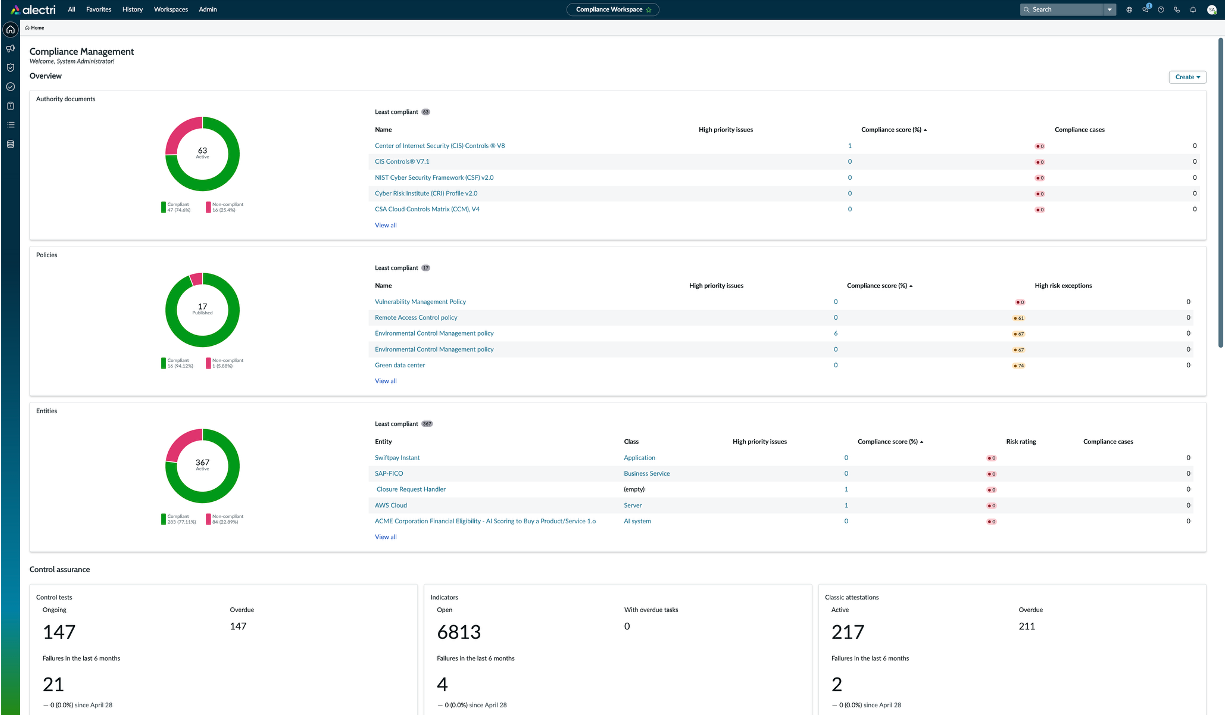Click the Compliance Workspace title pill
This screenshot has height=716, width=1226.
(613, 9)
